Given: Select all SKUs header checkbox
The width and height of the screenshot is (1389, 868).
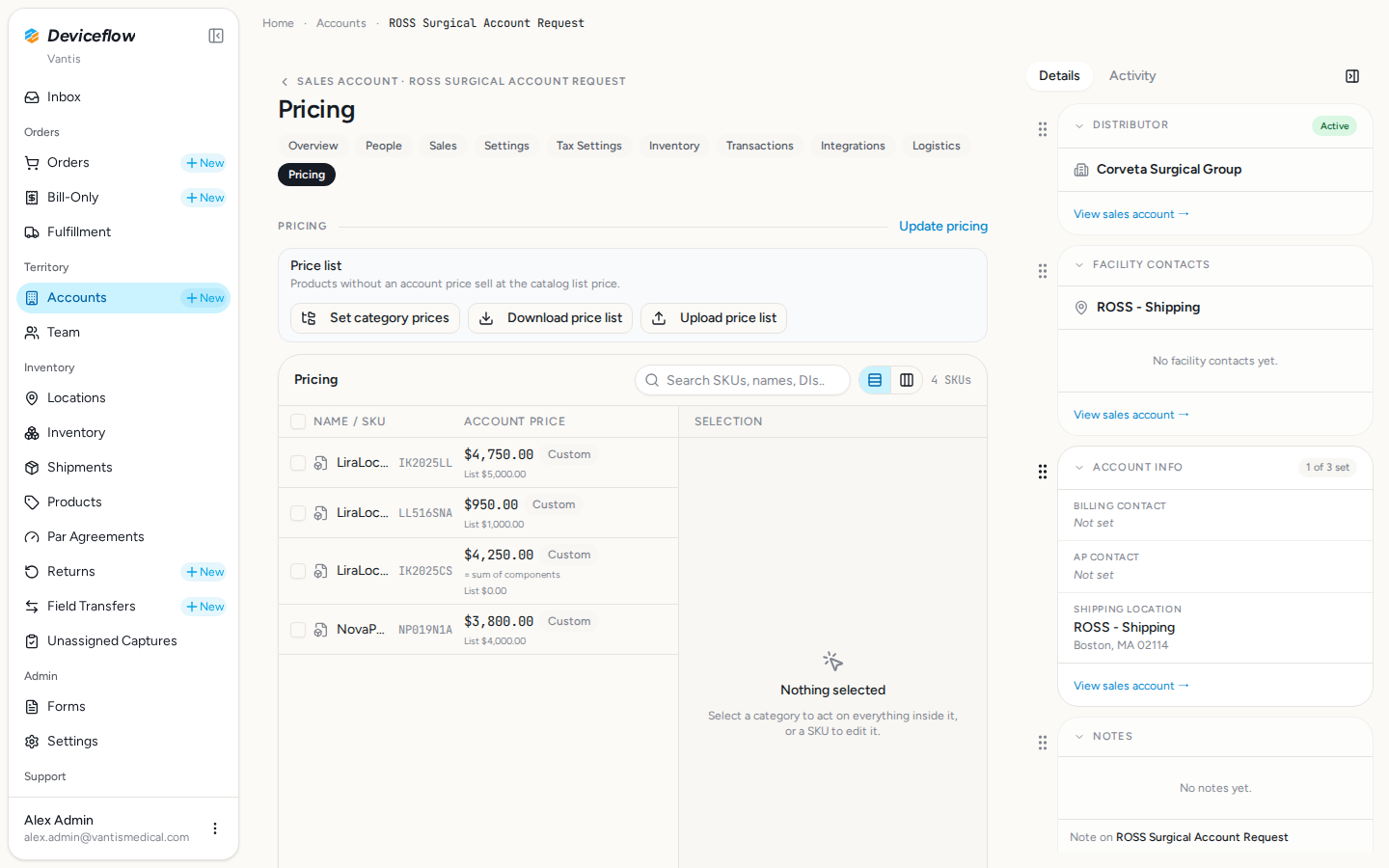Looking at the screenshot, I should coord(298,421).
